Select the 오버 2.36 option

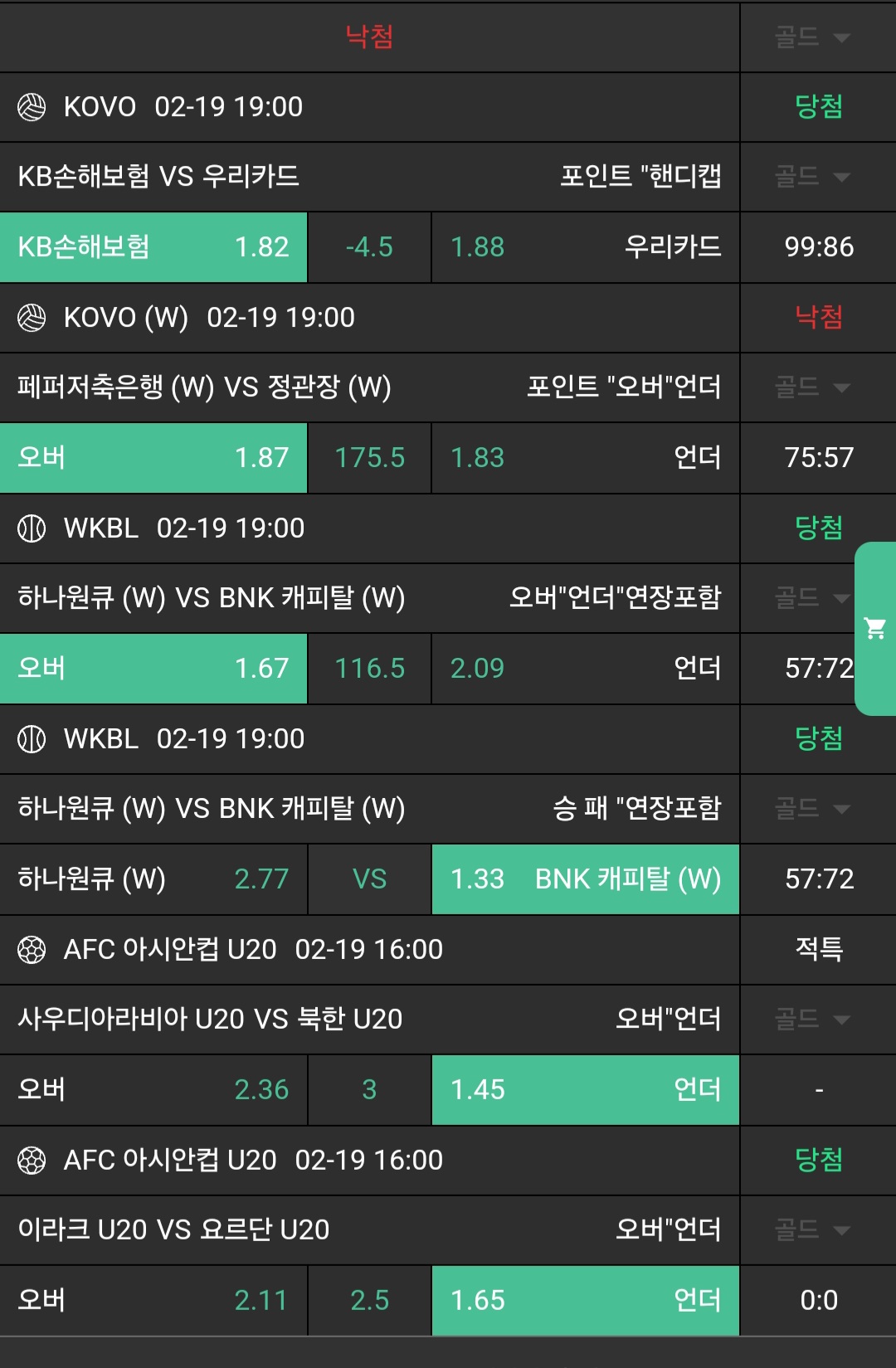153,1090
